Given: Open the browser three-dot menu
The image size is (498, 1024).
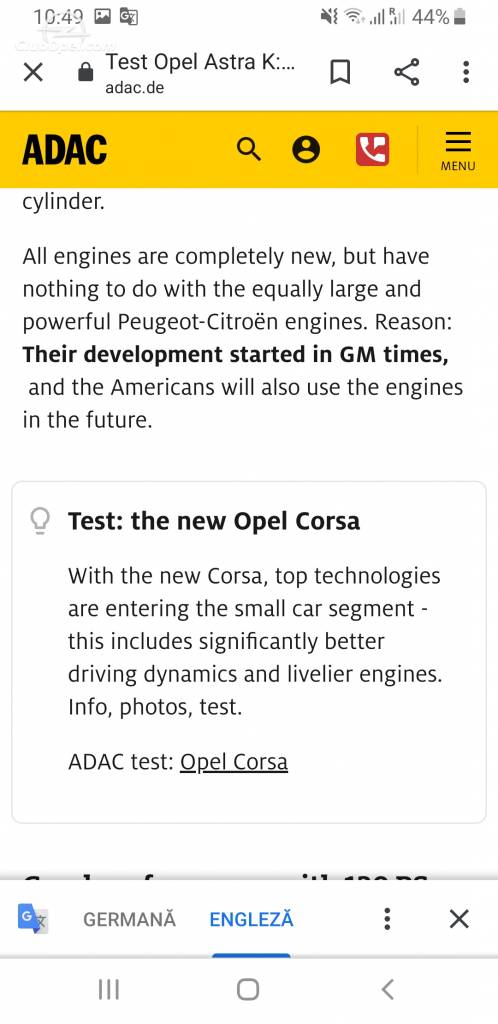Looking at the screenshot, I should (465, 72).
